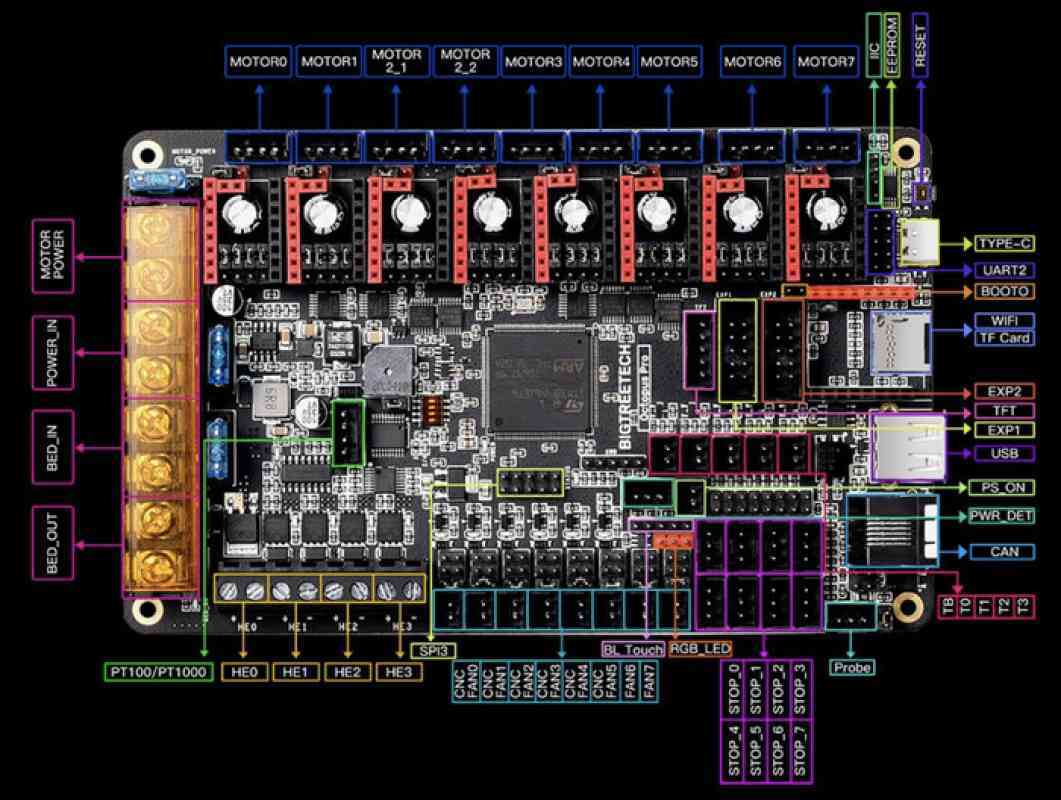Viewport: 1061px width, 800px height.
Task: Select the boxed HE0 label below the board
Action: [244, 672]
